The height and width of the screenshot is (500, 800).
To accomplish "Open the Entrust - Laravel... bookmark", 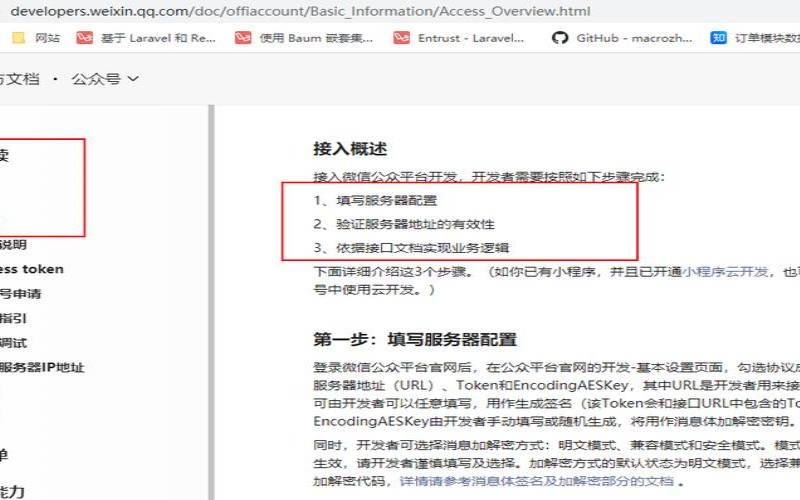I will point(459,38).
